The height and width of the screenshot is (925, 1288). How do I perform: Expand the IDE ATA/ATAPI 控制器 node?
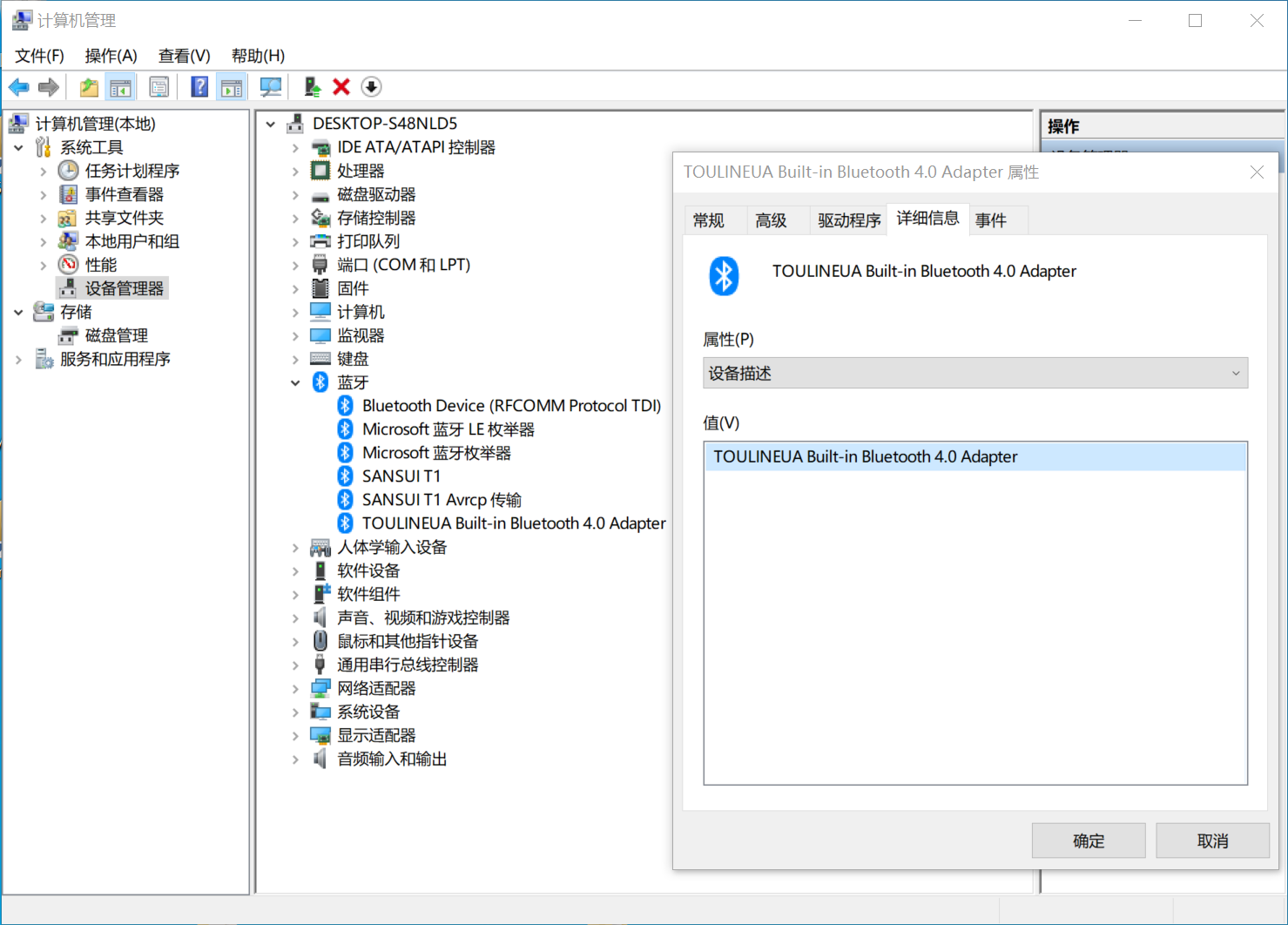click(x=295, y=147)
